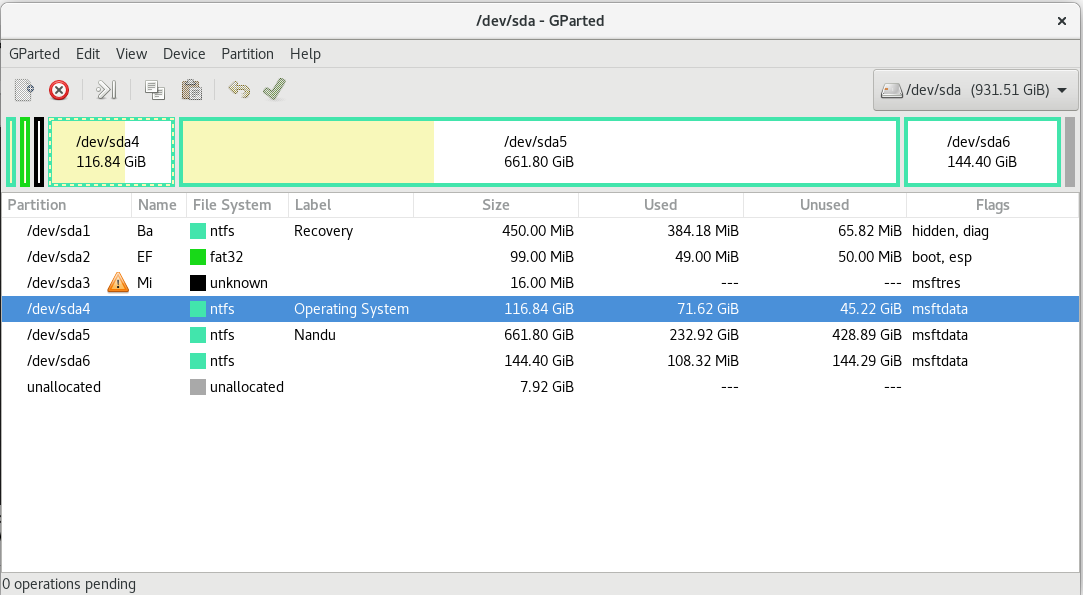
Task: Open the Partition menu
Action: pyautogui.click(x=247, y=54)
